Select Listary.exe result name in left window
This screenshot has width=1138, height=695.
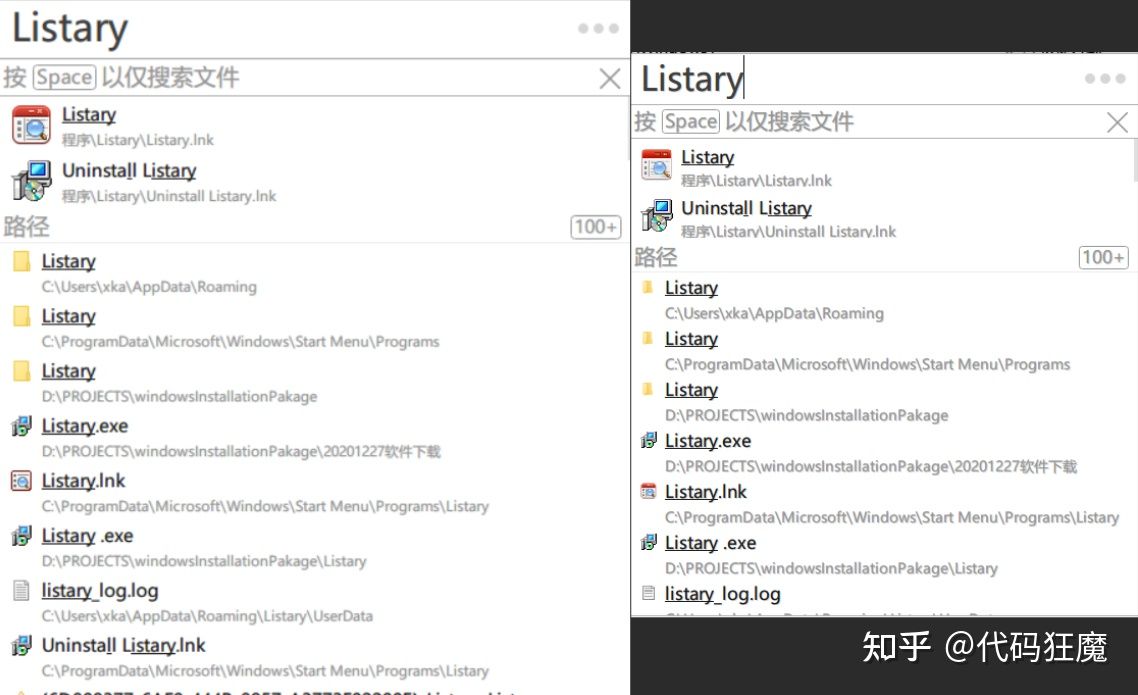tap(85, 426)
